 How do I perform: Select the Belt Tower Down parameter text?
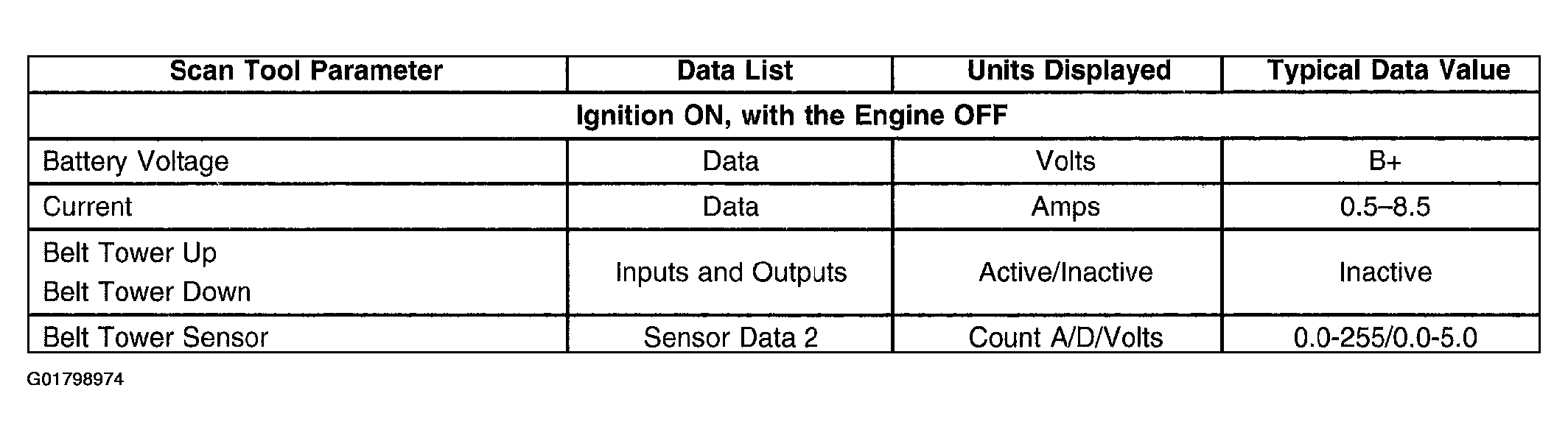point(147,292)
